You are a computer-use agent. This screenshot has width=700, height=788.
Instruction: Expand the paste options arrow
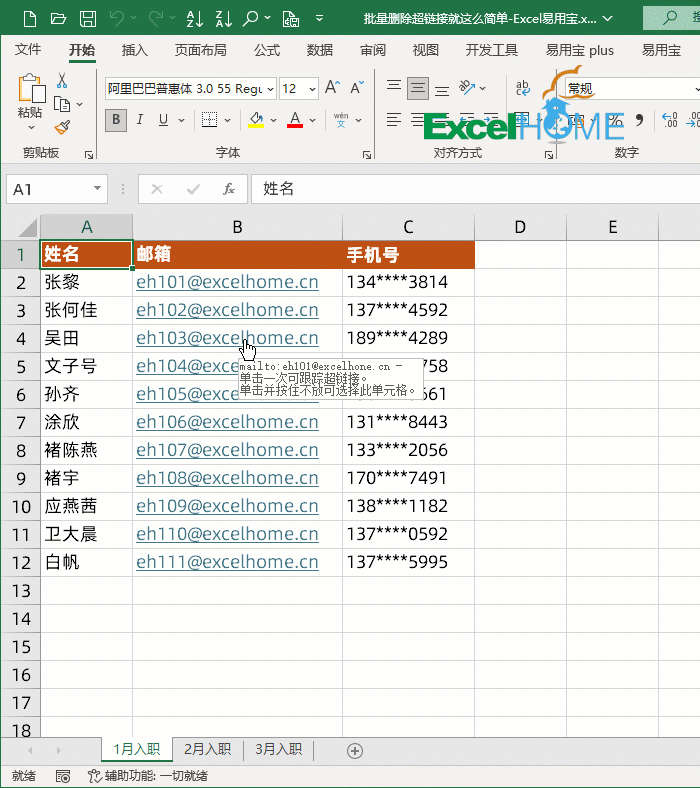coord(31,128)
